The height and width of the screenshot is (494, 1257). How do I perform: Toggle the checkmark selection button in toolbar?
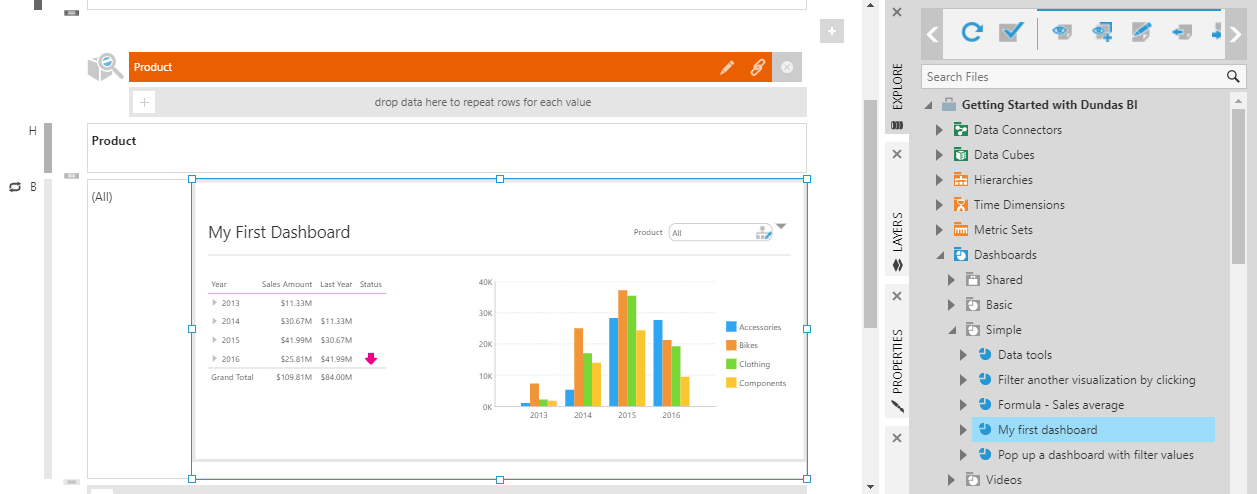click(1012, 33)
